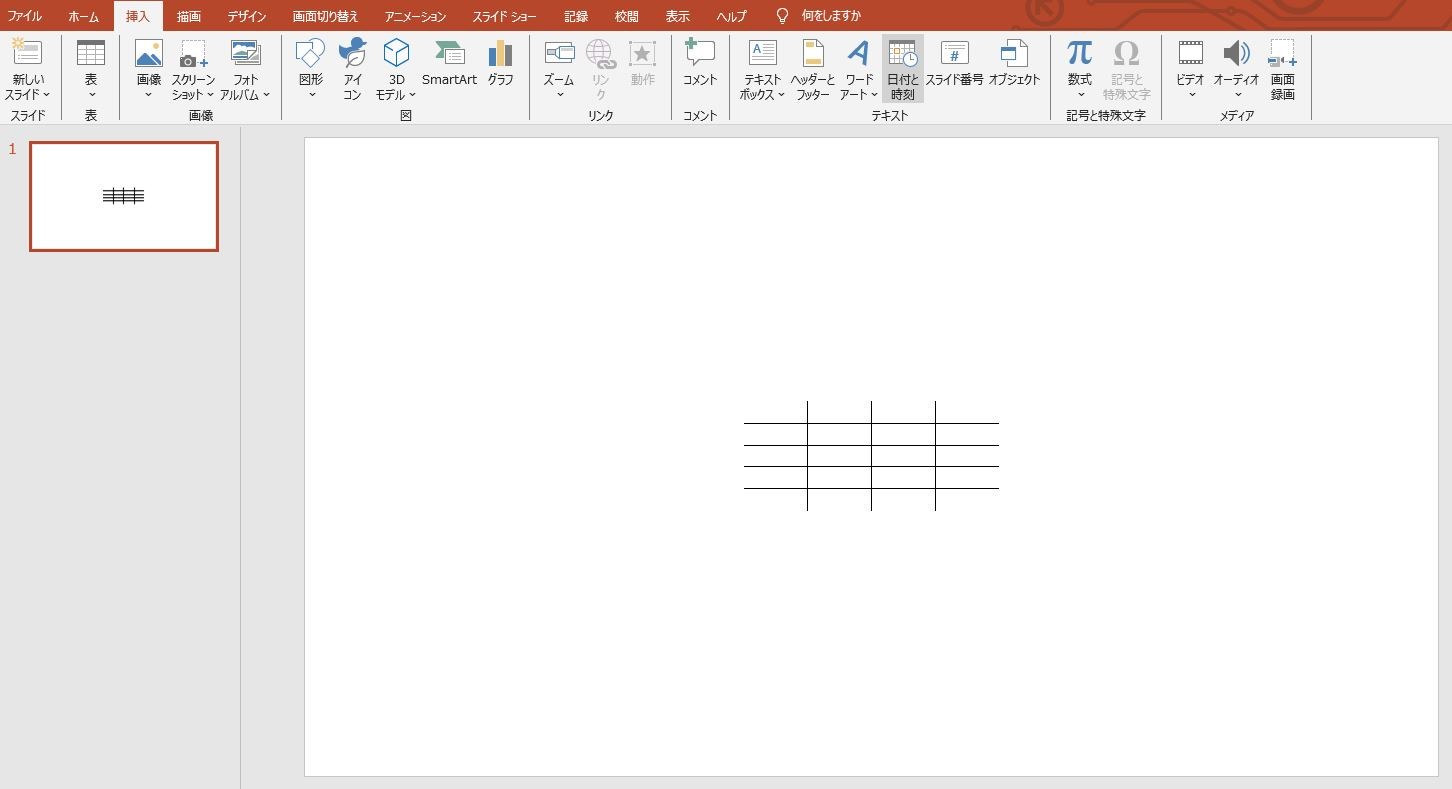Open the Transitions (画面切り替え) tab
Screen dimensions: 1452x789
[326, 16]
